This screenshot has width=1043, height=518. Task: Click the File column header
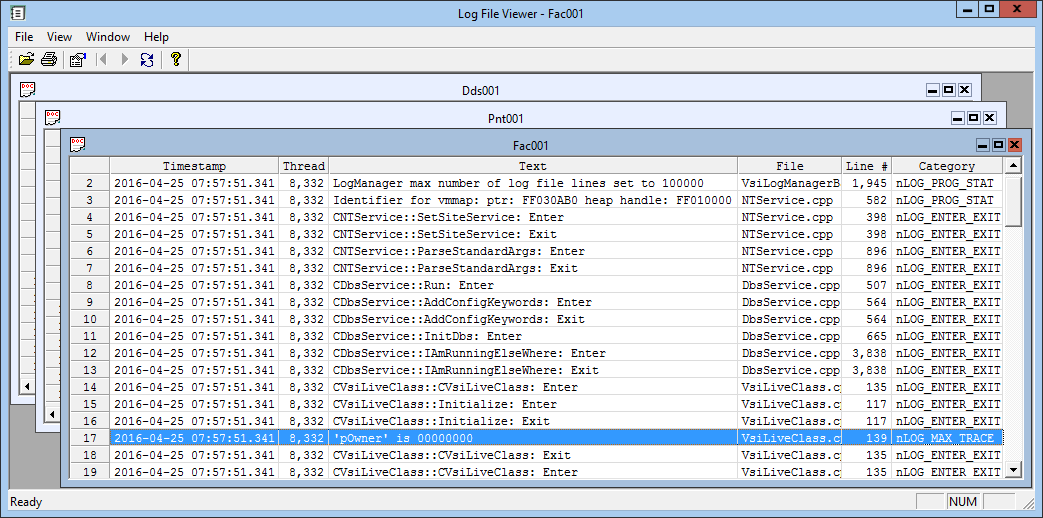click(x=790, y=166)
